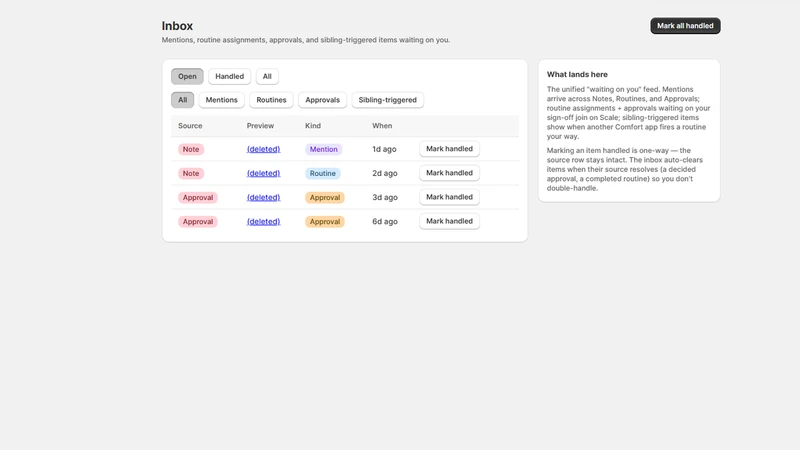Click the orange Approval kind badge in 3d ago row
The image size is (800, 450).
[324, 197]
